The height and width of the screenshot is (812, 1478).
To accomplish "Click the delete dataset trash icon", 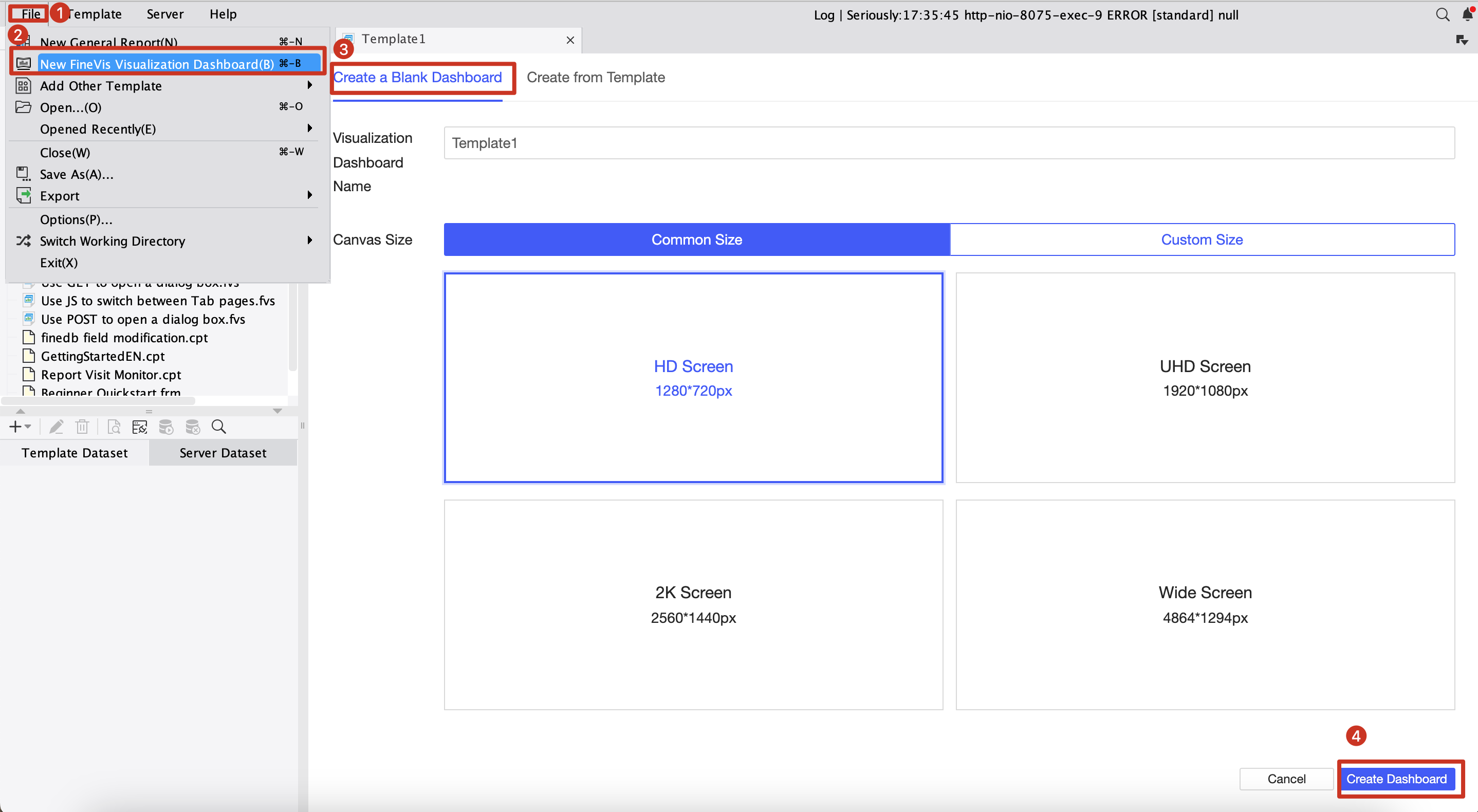I will tap(83, 427).
